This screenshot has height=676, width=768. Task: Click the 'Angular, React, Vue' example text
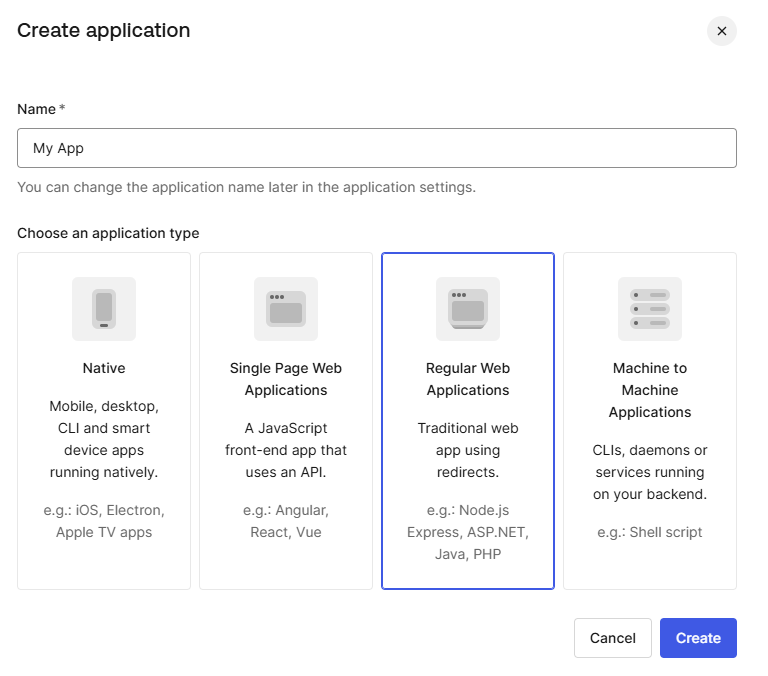pos(286,521)
